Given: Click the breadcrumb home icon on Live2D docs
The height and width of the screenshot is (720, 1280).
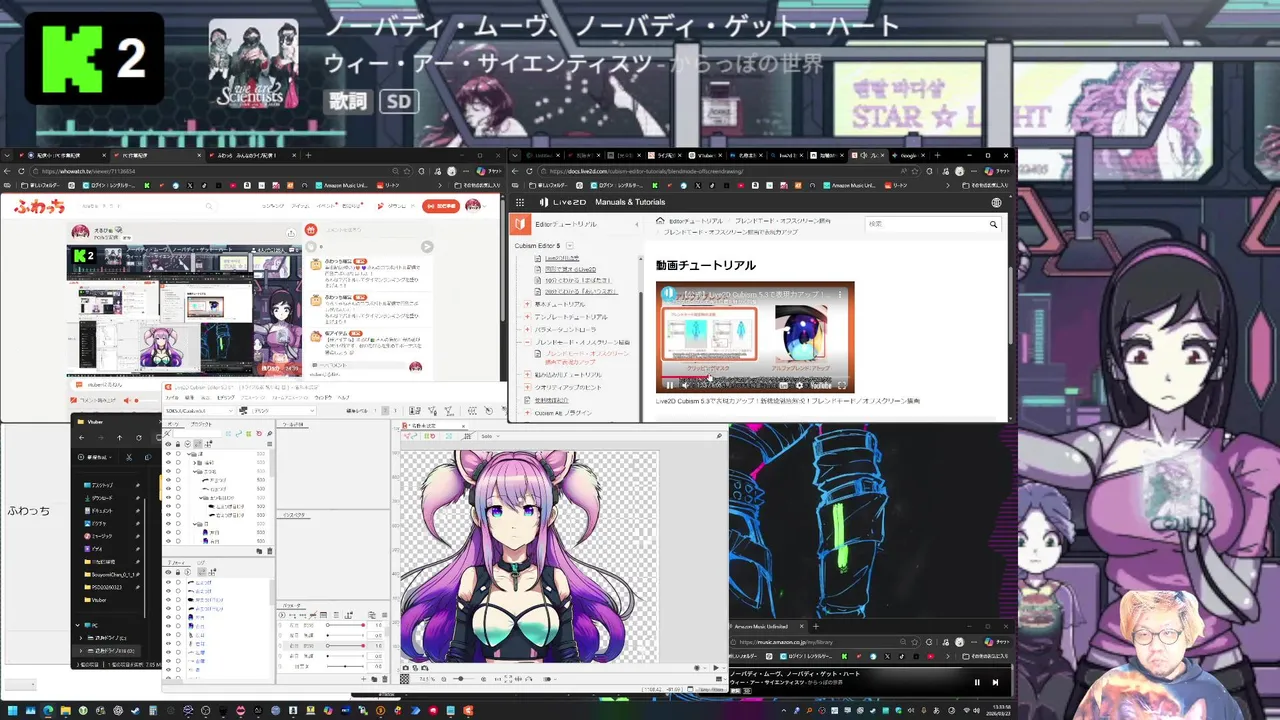Looking at the screenshot, I should tap(660, 220).
